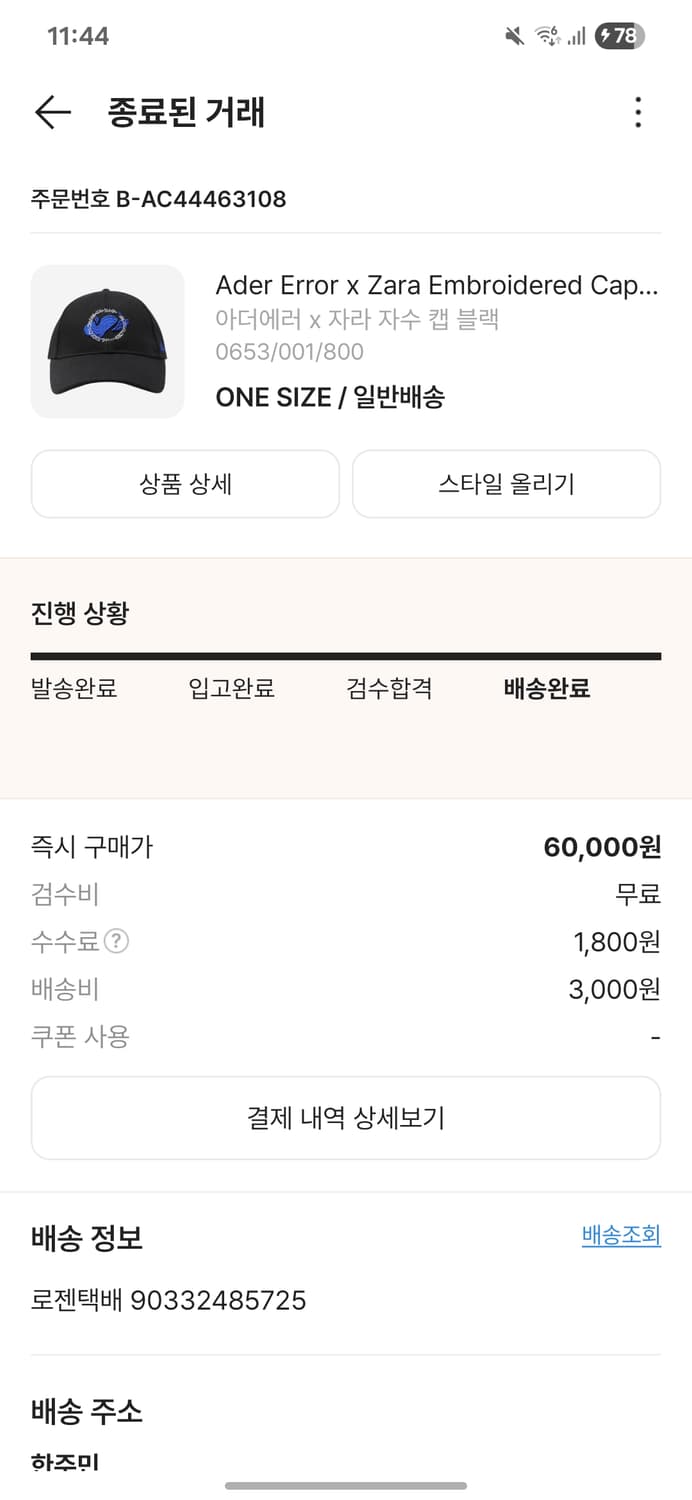Tap the progress bar above shipping stages

pos(346,655)
